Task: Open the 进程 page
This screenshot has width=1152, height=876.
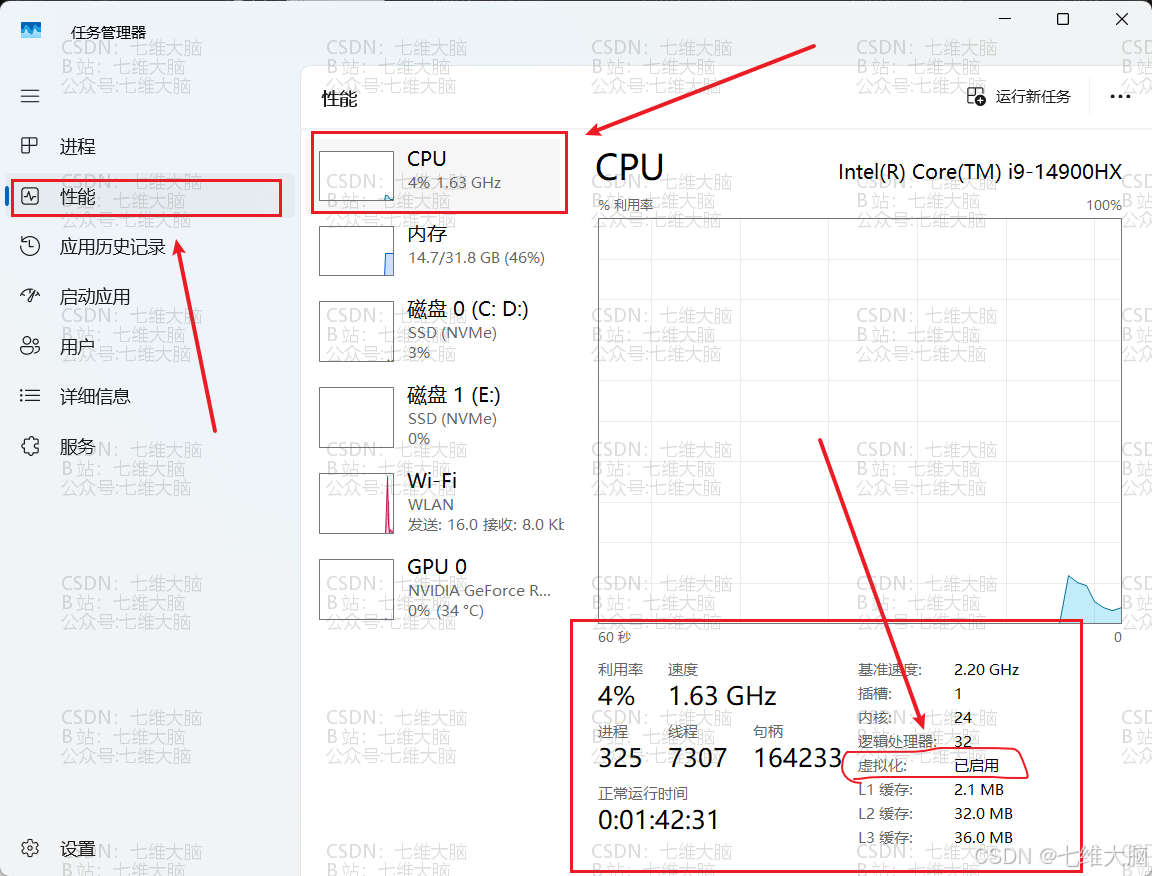Action: pyautogui.click(x=150, y=146)
